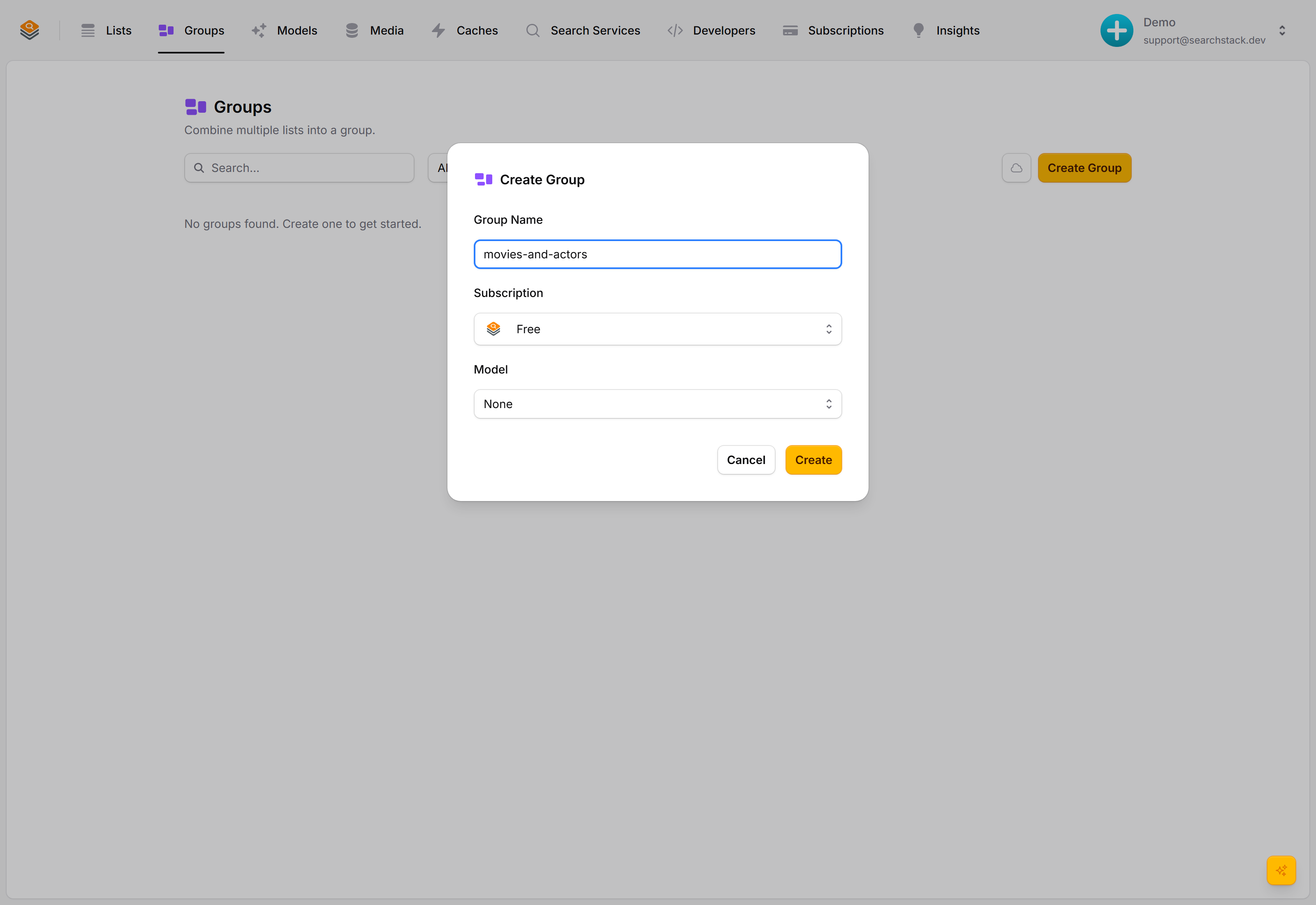This screenshot has height=905, width=1316.
Task: Click the Search Services magnifier icon
Action: [x=533, y=30]
